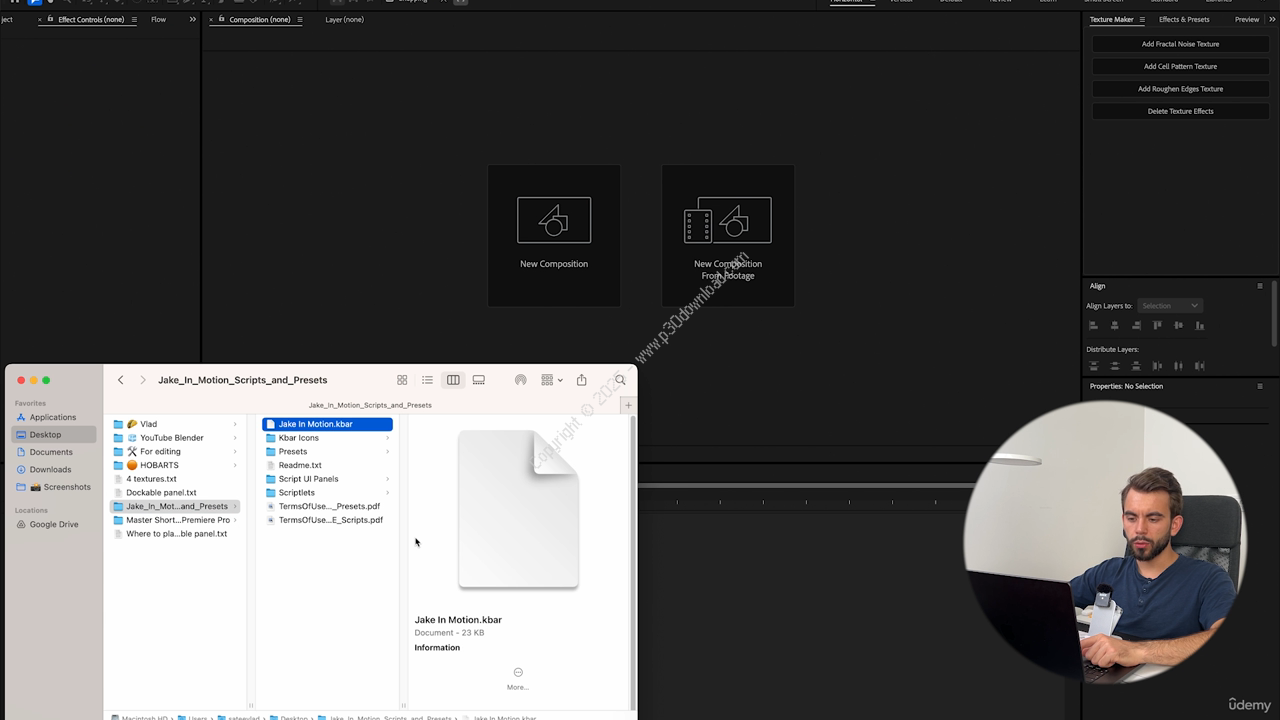This screenshot has height=720, width=1280.
Task: Click the AirDrop icon in Finder toolbar
Action: point(520,380)
